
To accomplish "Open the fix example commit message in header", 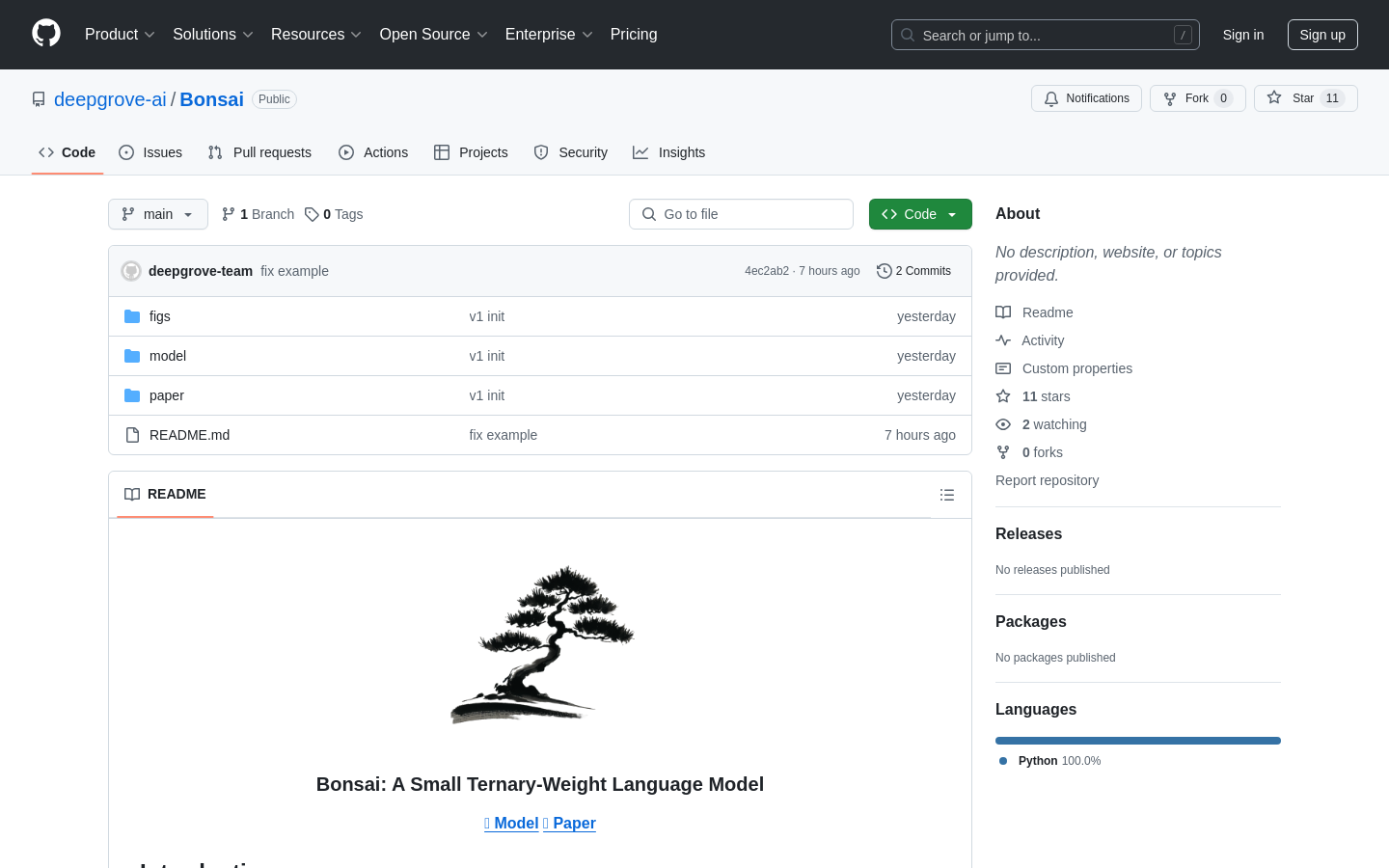I will coord(294,271).
